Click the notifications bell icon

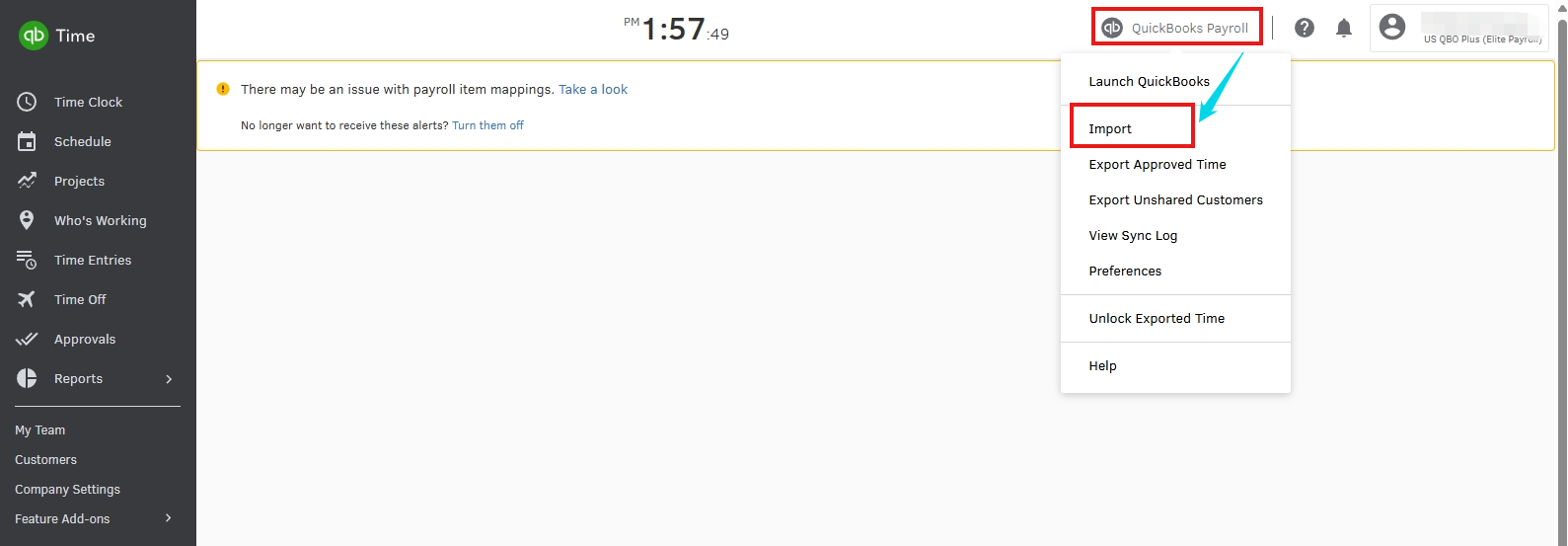[1344, 28]
